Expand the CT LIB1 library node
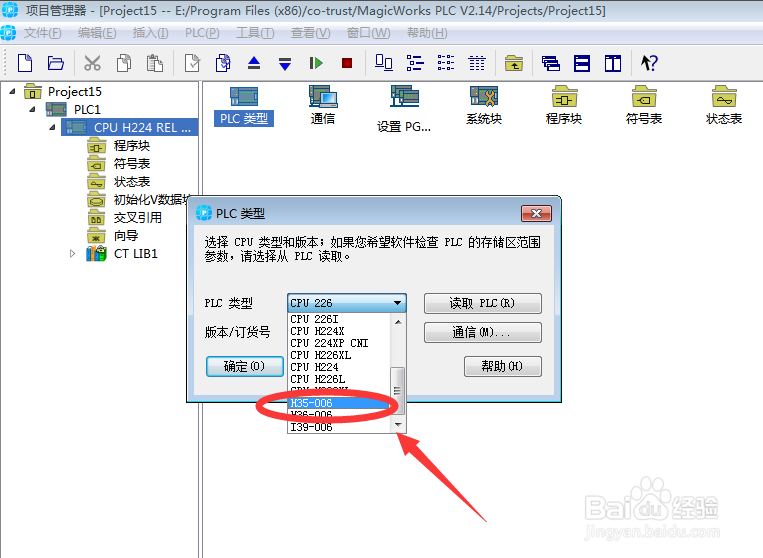This screenshot has height=558, width=763. click(72, 253)
